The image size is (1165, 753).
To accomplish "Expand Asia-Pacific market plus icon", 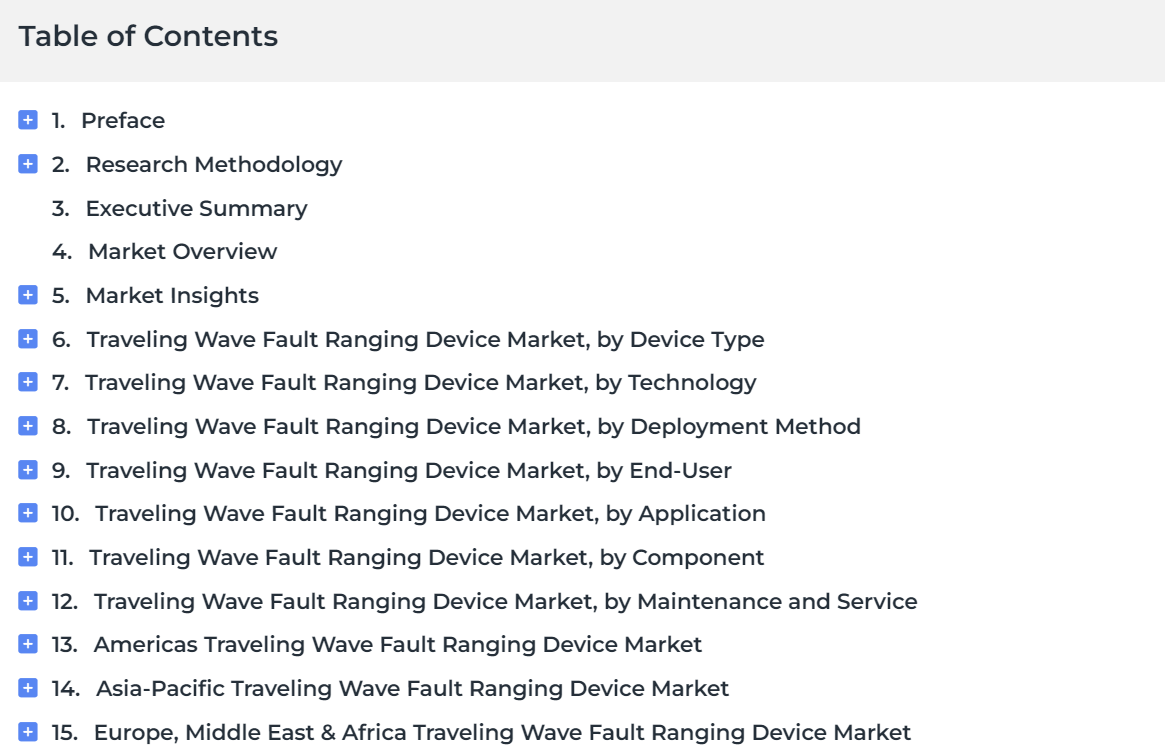I will click(27, 688).
